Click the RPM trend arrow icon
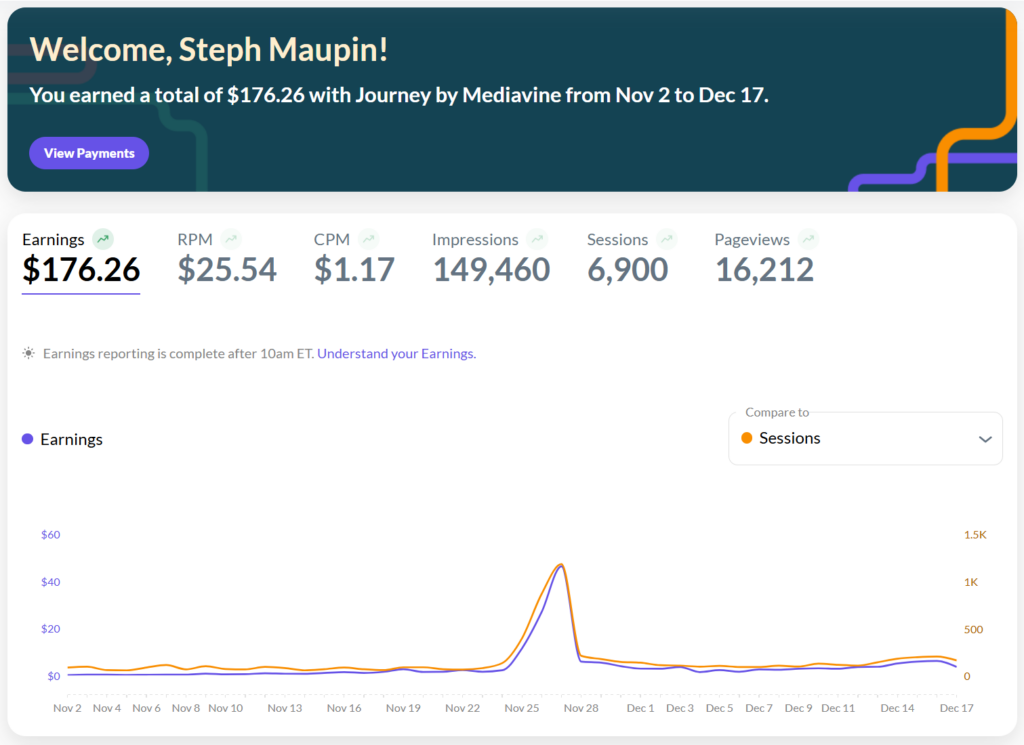 pos(232,239)
